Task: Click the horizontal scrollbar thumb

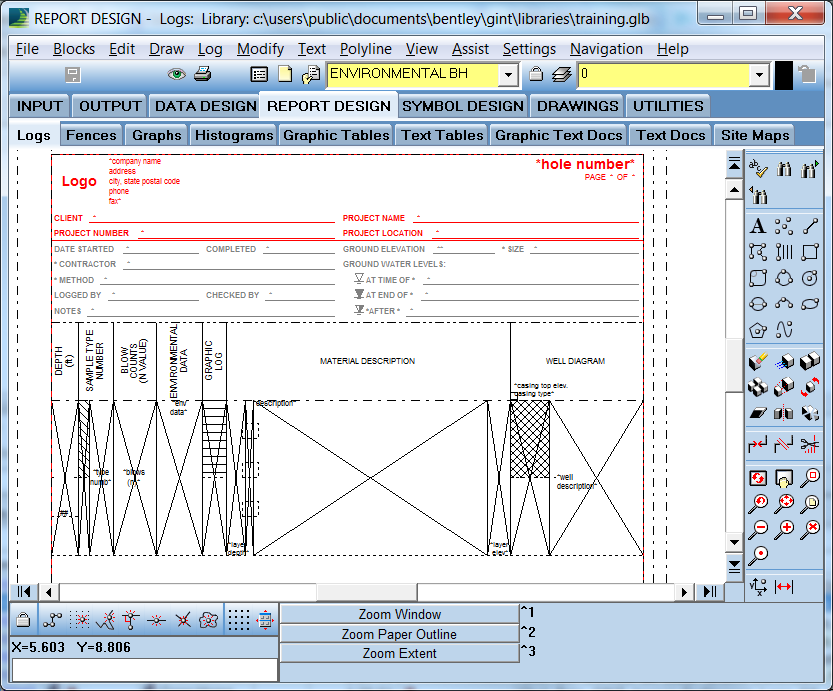Action: (367, 591)
